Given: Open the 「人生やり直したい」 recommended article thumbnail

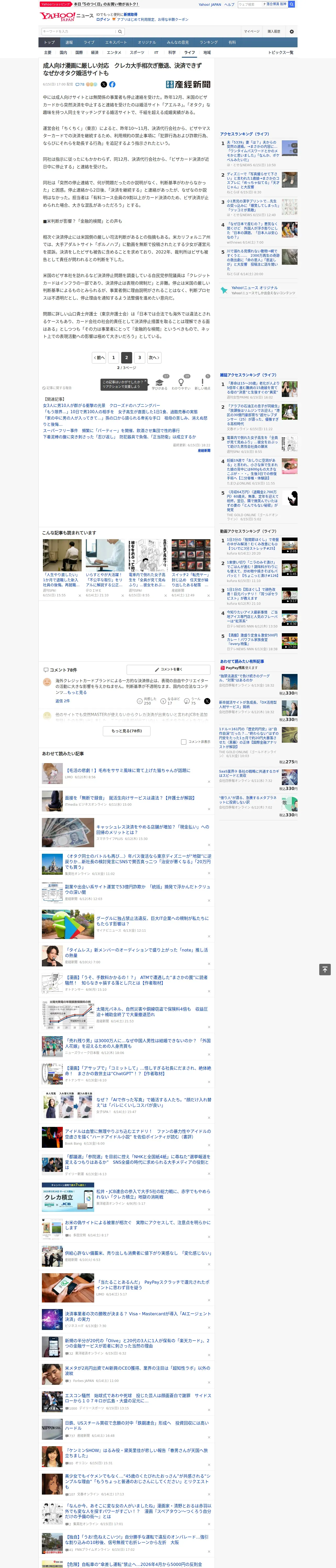Looking at the screenshot, I should coord(62,555).
